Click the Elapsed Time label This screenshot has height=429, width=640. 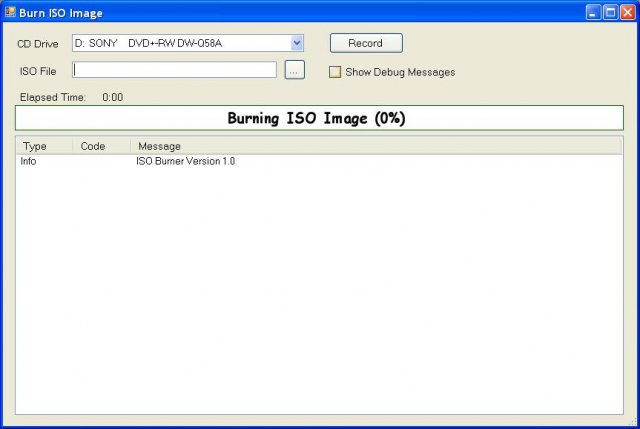click(53, 97)
